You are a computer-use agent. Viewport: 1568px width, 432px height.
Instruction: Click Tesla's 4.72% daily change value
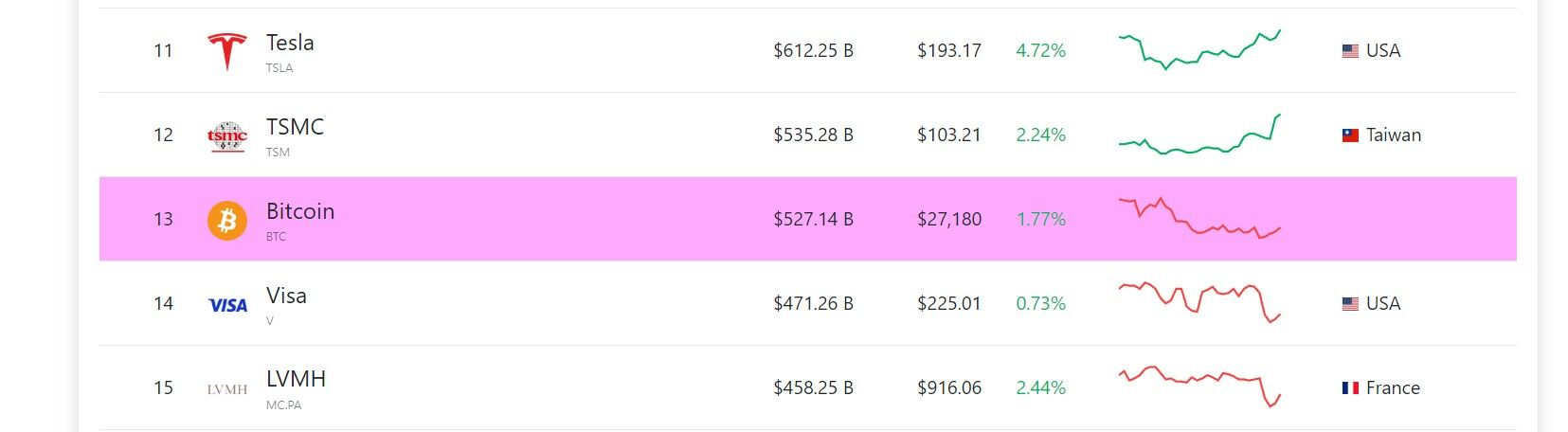click(1040, 51)
